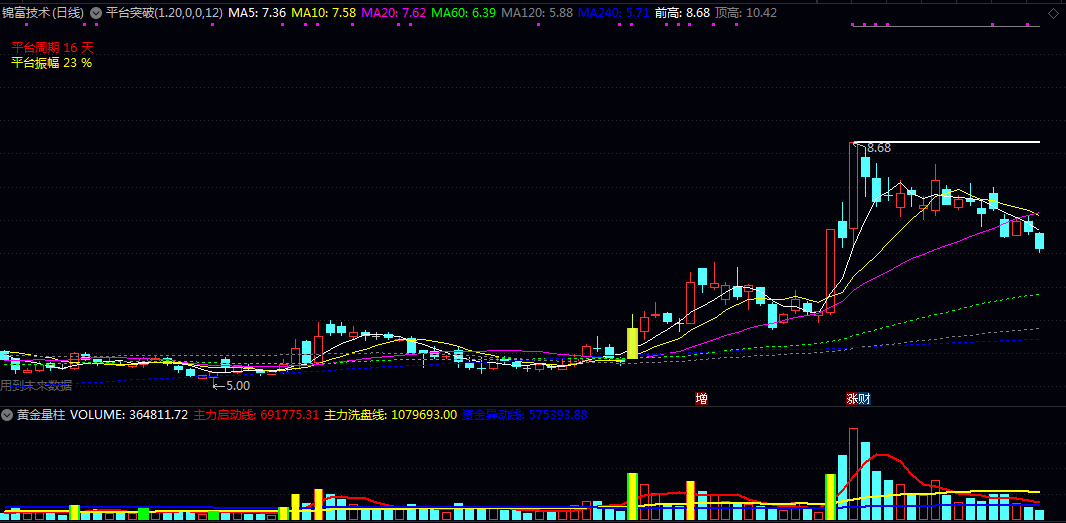
Task: Click the tallest red volume bar
Action: click(853, 474)
